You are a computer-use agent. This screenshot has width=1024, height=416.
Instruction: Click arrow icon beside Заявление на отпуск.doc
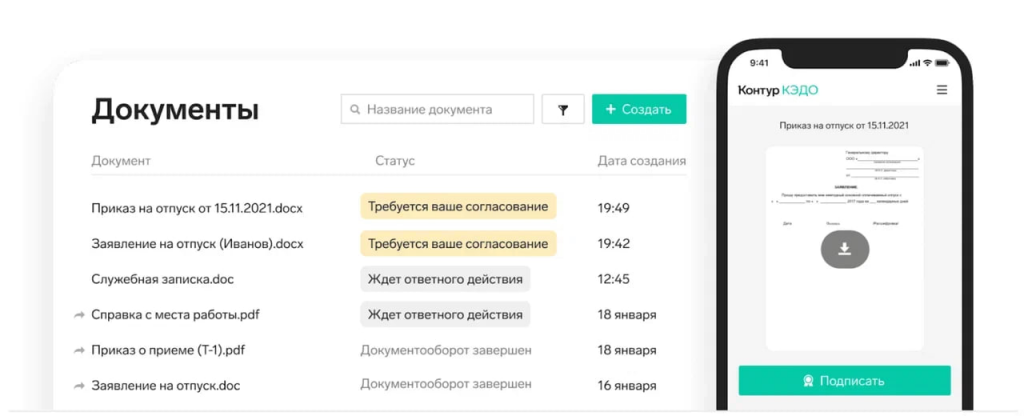tap(80, 386)
